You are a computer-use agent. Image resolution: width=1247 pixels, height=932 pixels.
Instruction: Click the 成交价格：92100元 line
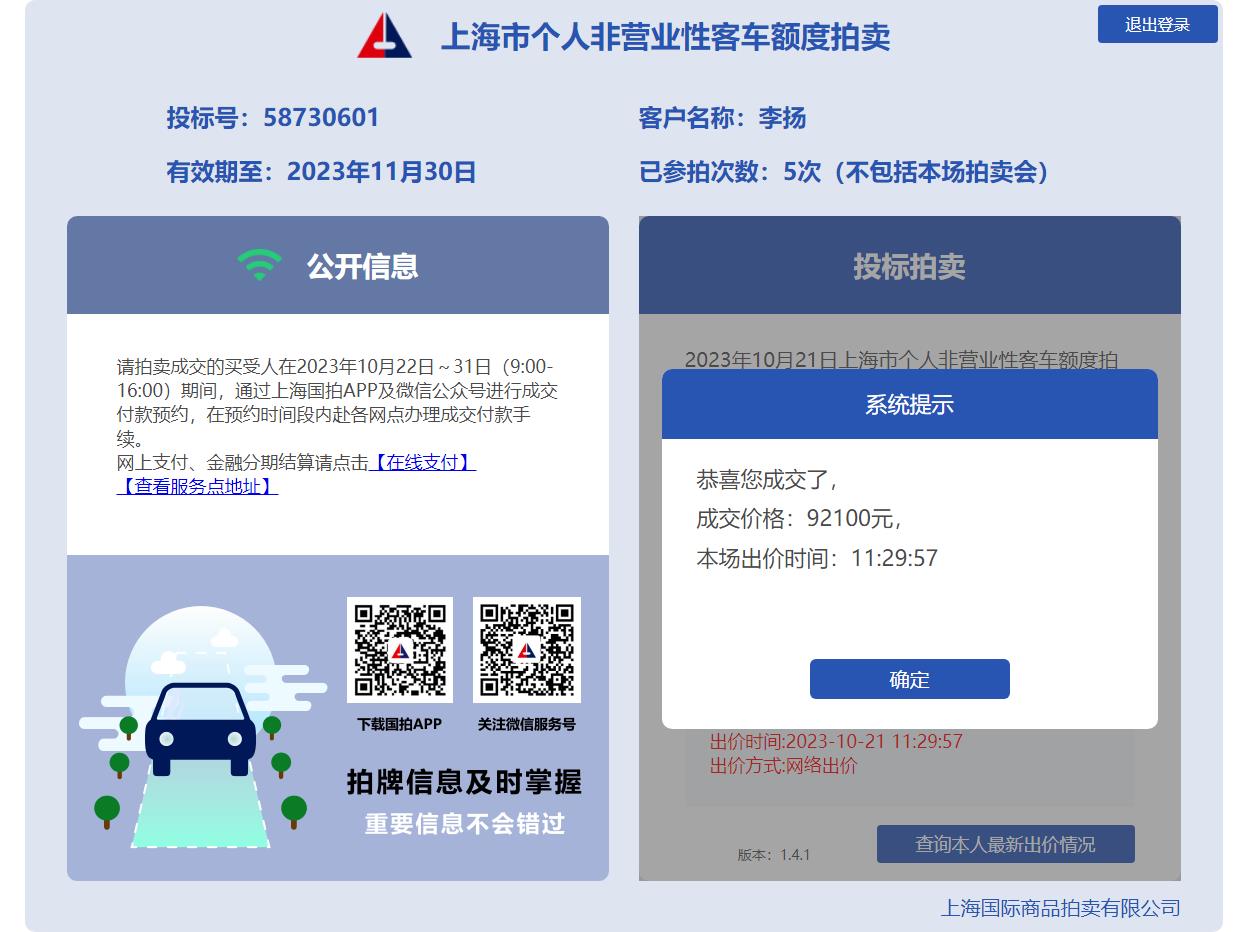(x=799, y=519)
